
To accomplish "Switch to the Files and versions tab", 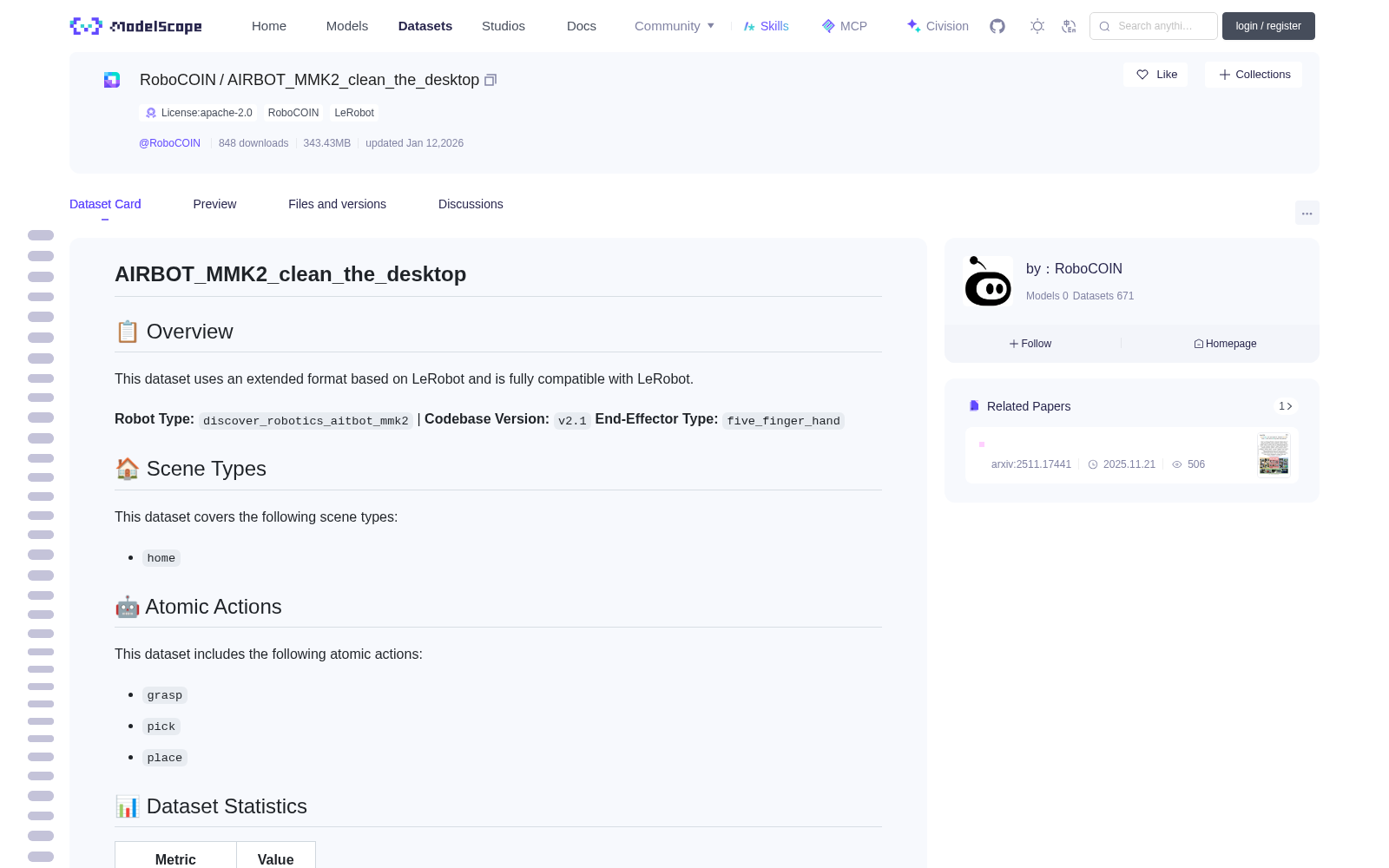I will pos(337,204).
